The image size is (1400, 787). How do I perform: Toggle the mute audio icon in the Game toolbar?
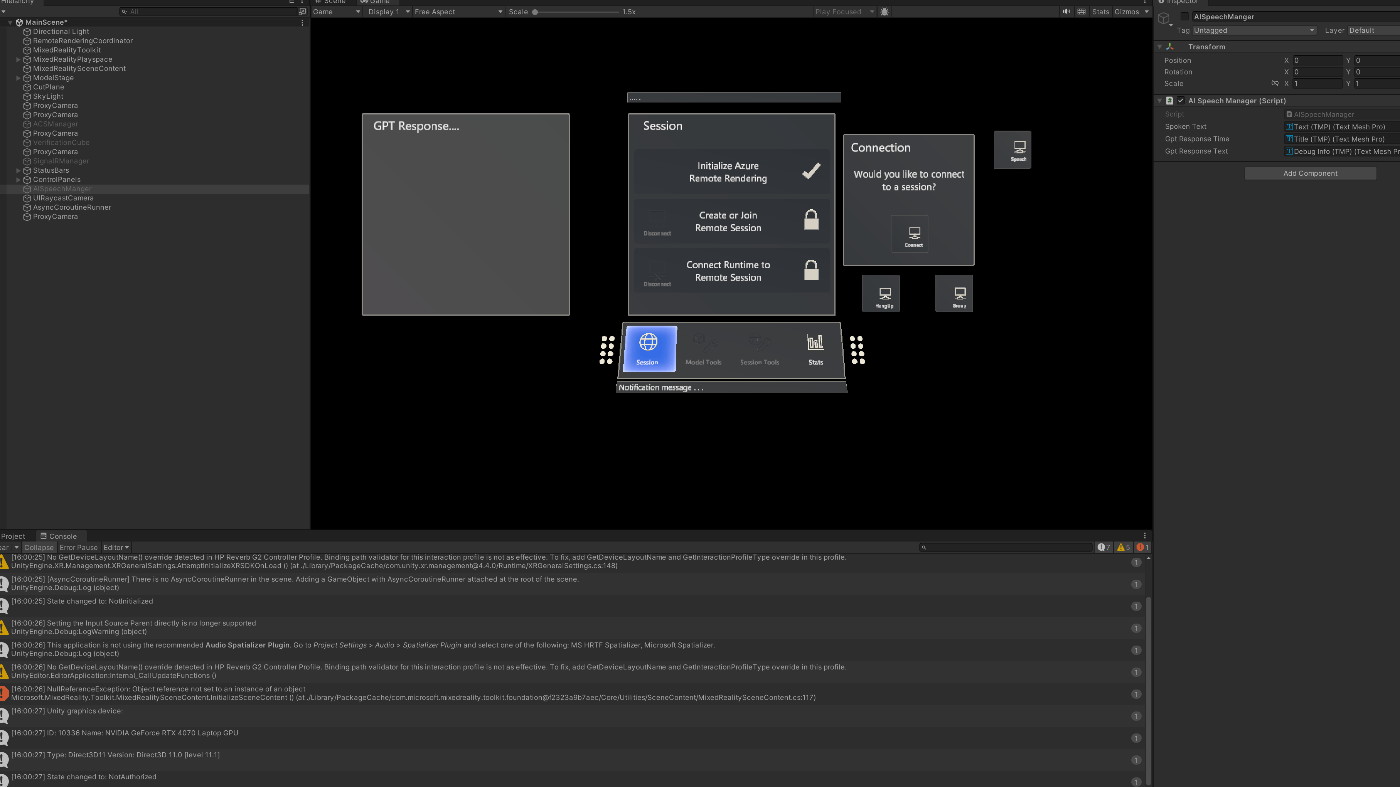coord(1067,11)
